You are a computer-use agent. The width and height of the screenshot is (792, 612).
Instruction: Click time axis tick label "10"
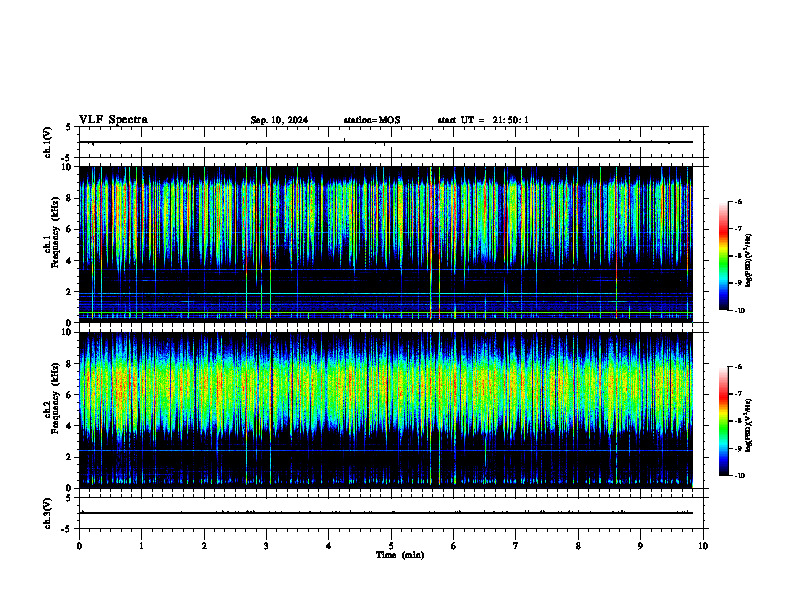click(703, 546)
